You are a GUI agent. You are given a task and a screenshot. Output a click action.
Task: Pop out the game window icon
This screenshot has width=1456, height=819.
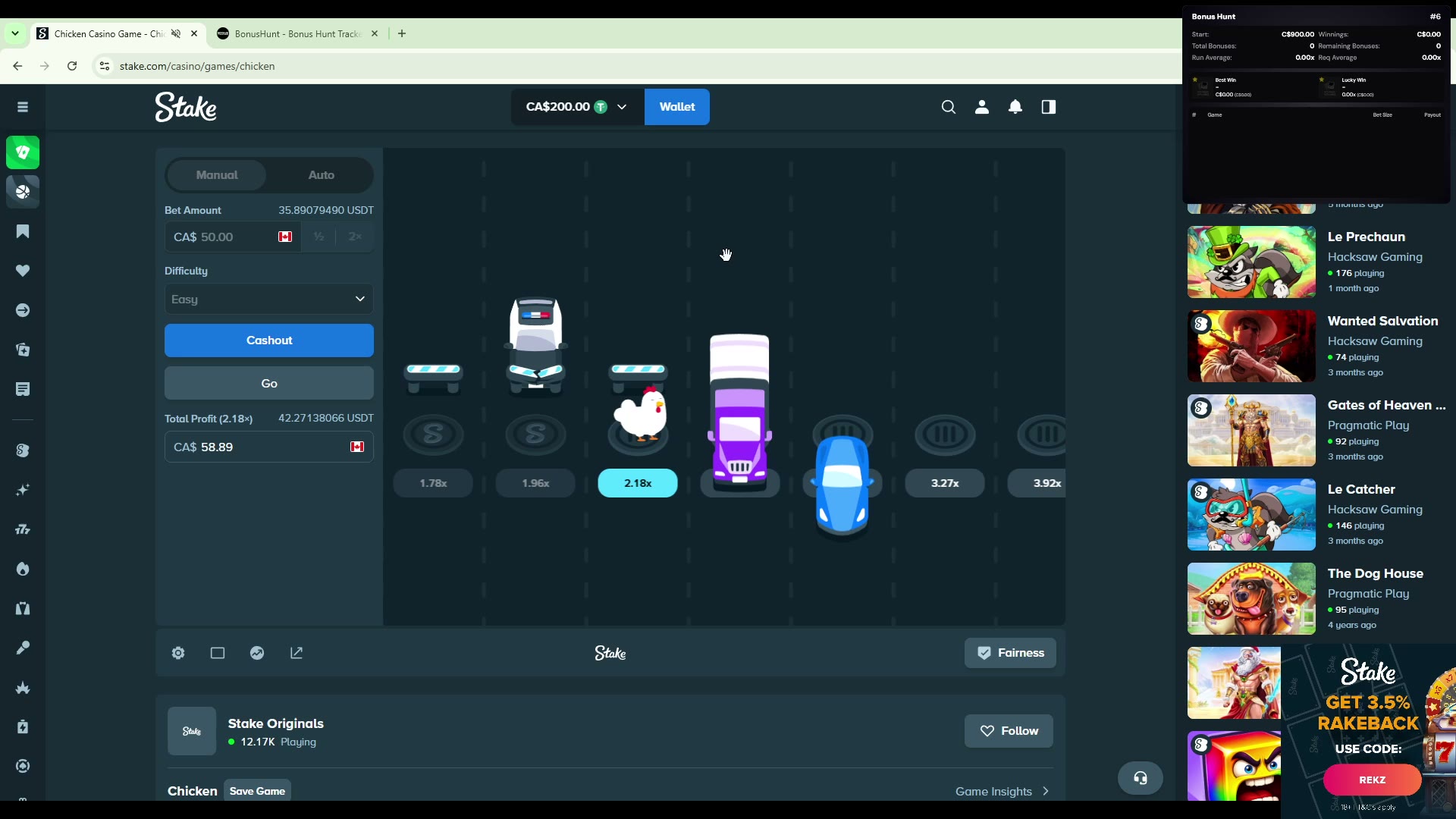coord(297,653)
